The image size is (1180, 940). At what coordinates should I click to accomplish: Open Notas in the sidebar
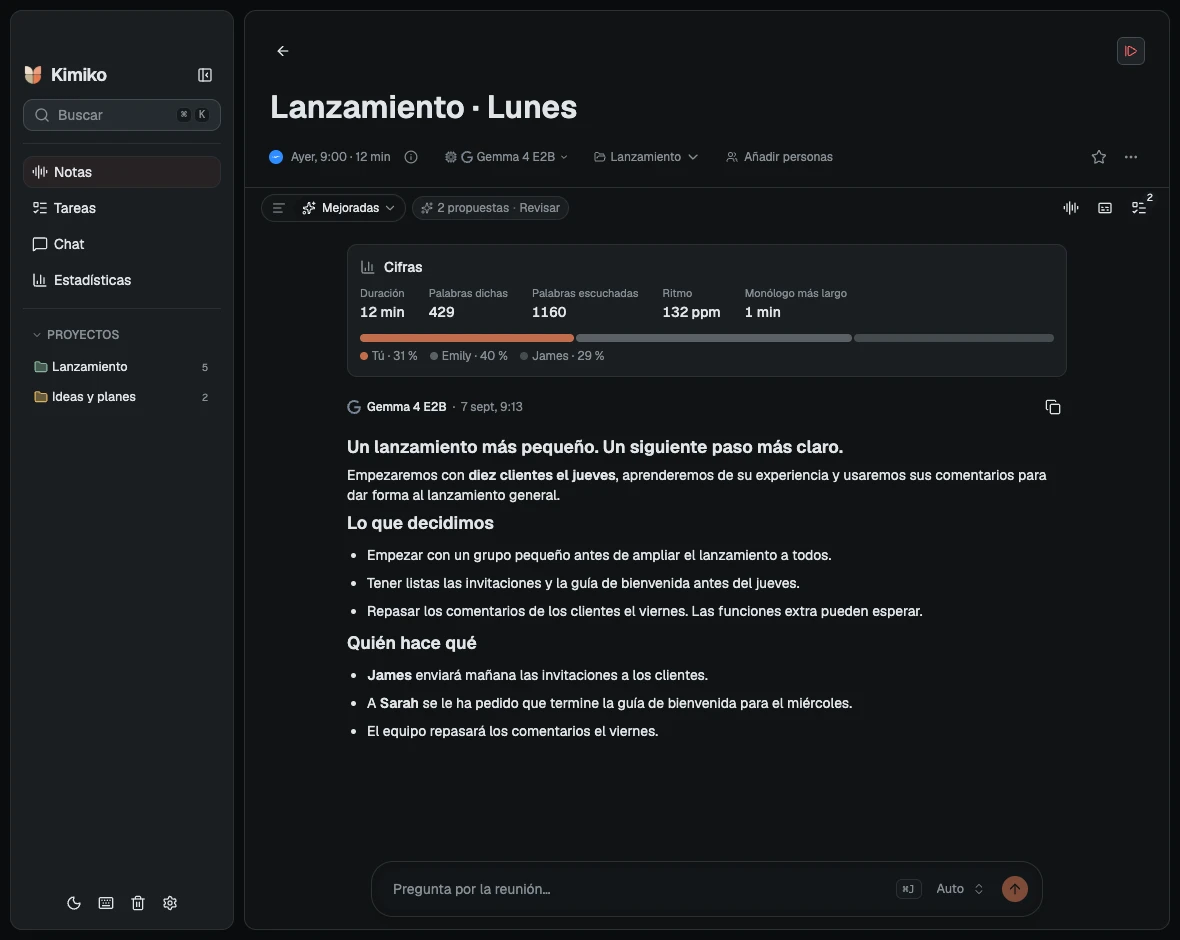pyautogui.click(x=122, y=172)
